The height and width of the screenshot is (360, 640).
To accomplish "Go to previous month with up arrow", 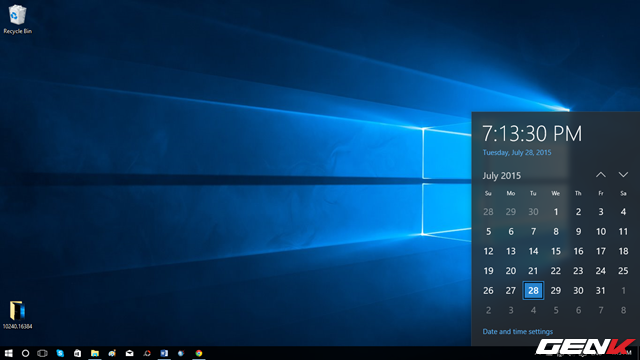I will 600,175.
